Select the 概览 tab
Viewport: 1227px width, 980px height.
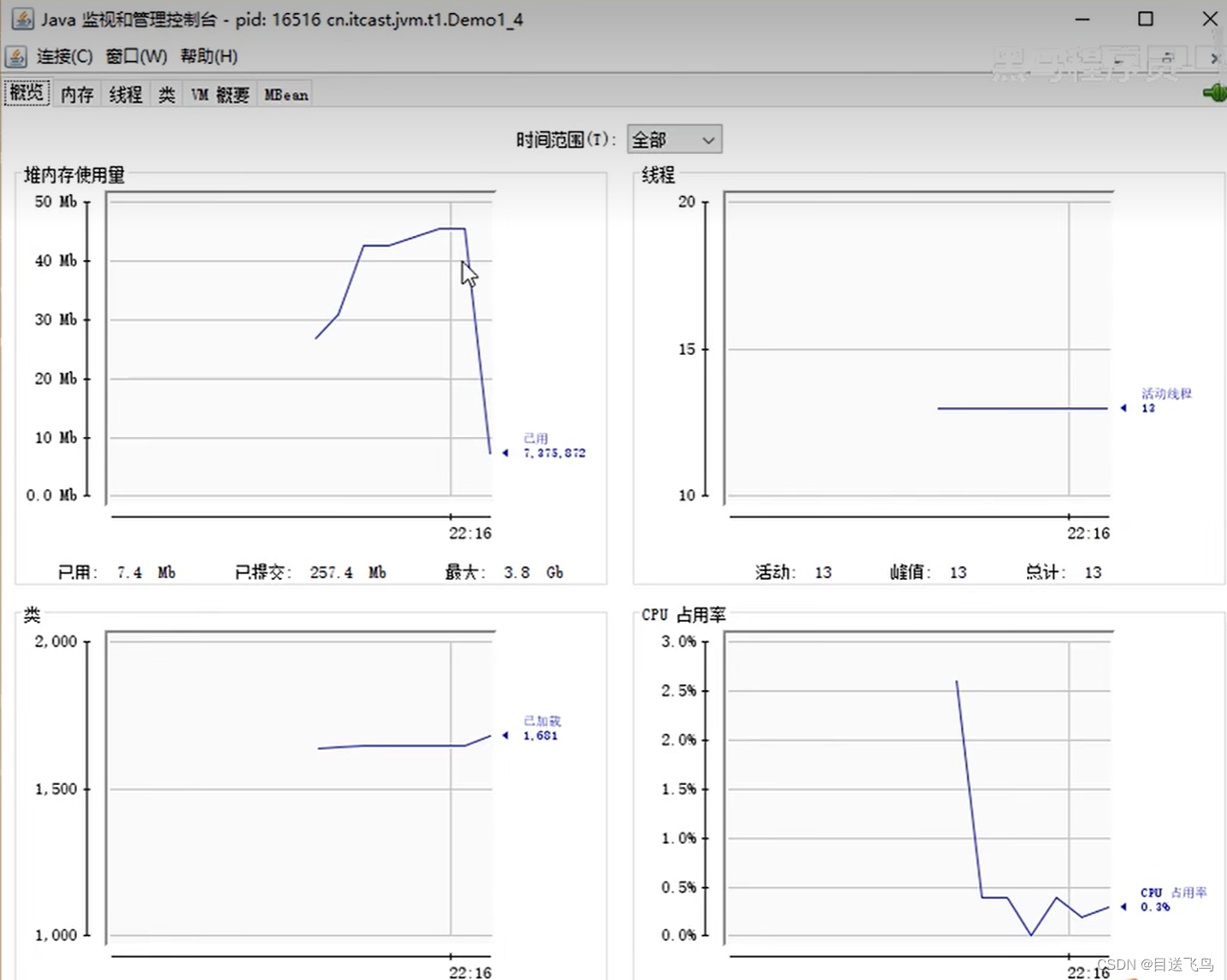click(27, 92)
